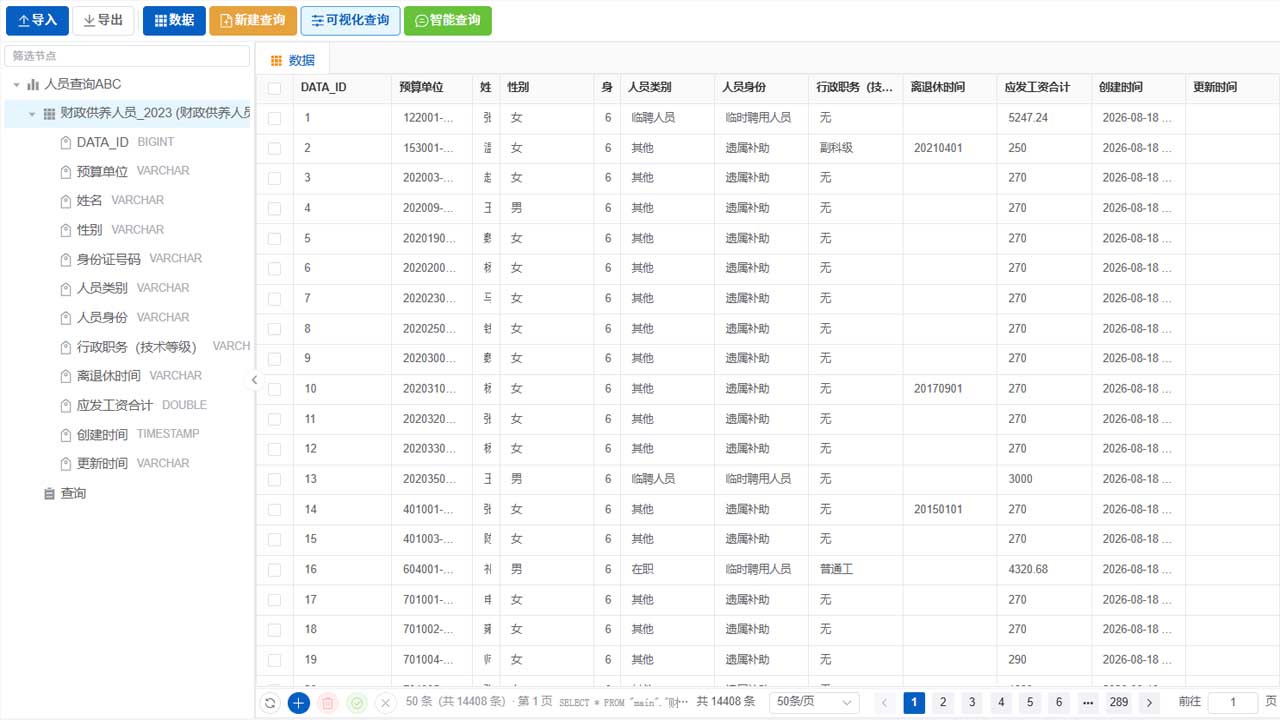
Task: Go to next page arrow
Action: 1150,703
